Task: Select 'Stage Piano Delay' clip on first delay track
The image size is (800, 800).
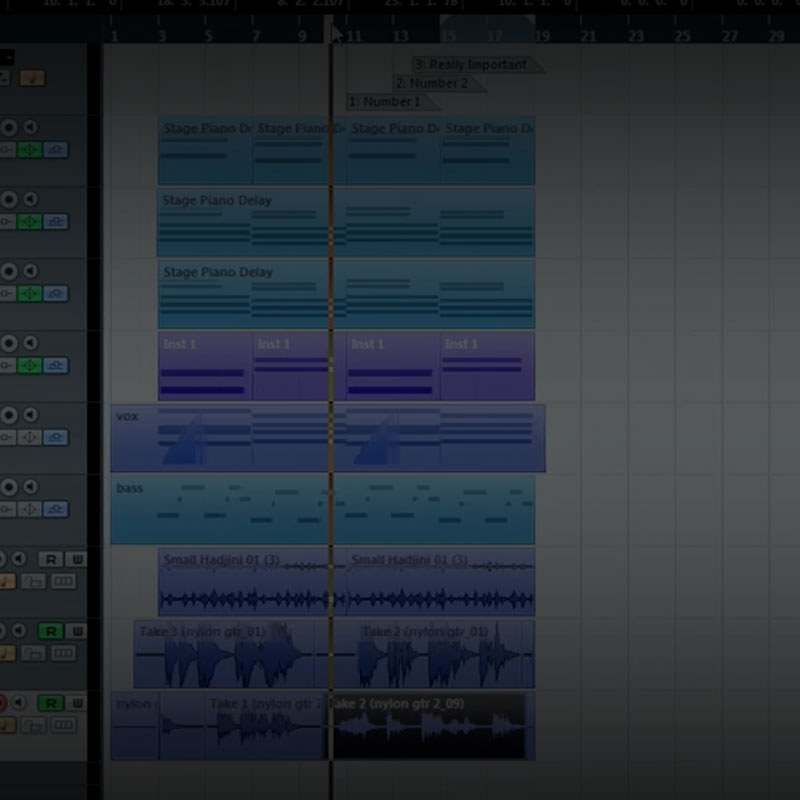Action: pos(345,222)
